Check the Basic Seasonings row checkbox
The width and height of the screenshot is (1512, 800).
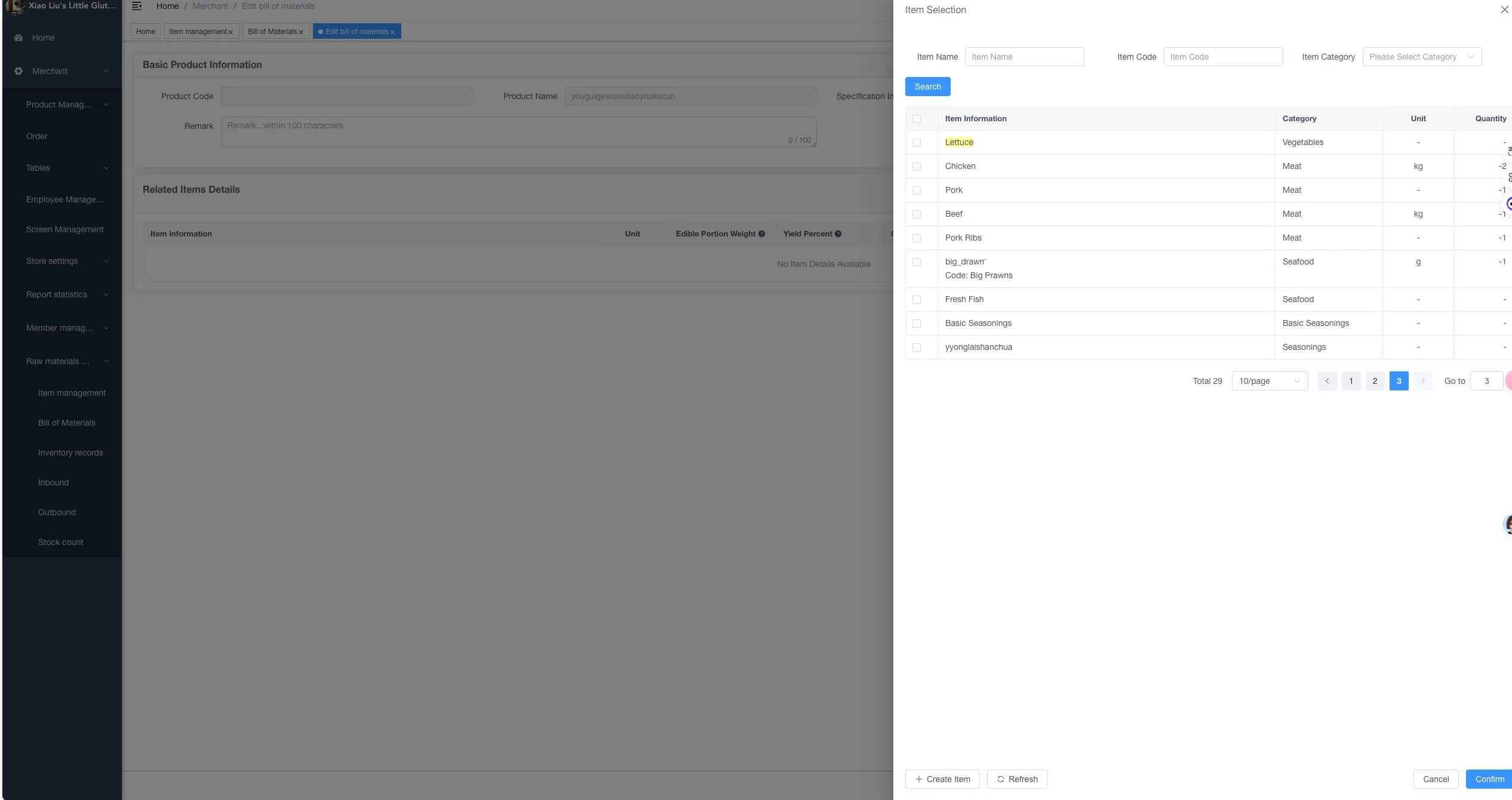[x=917, y=324]
